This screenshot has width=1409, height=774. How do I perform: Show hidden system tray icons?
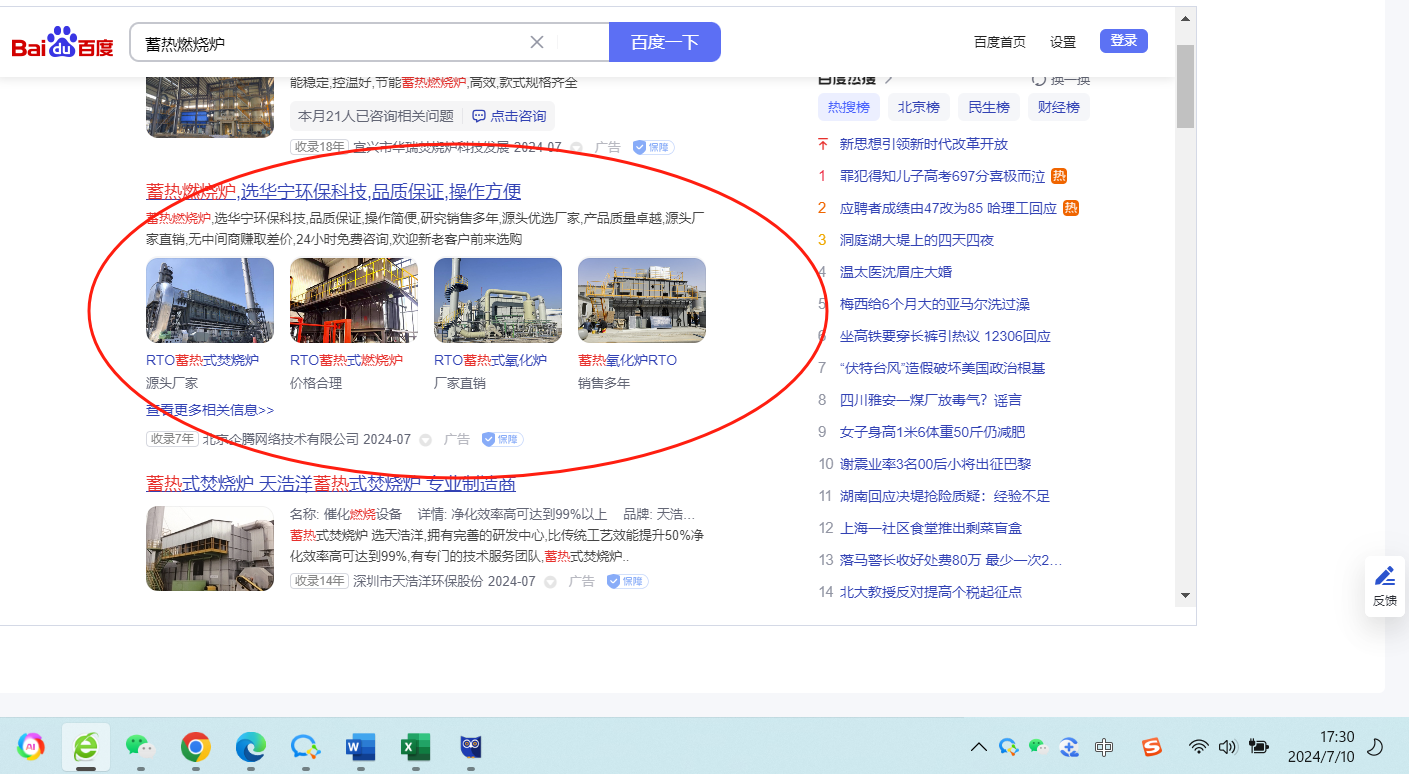point(979,747)
